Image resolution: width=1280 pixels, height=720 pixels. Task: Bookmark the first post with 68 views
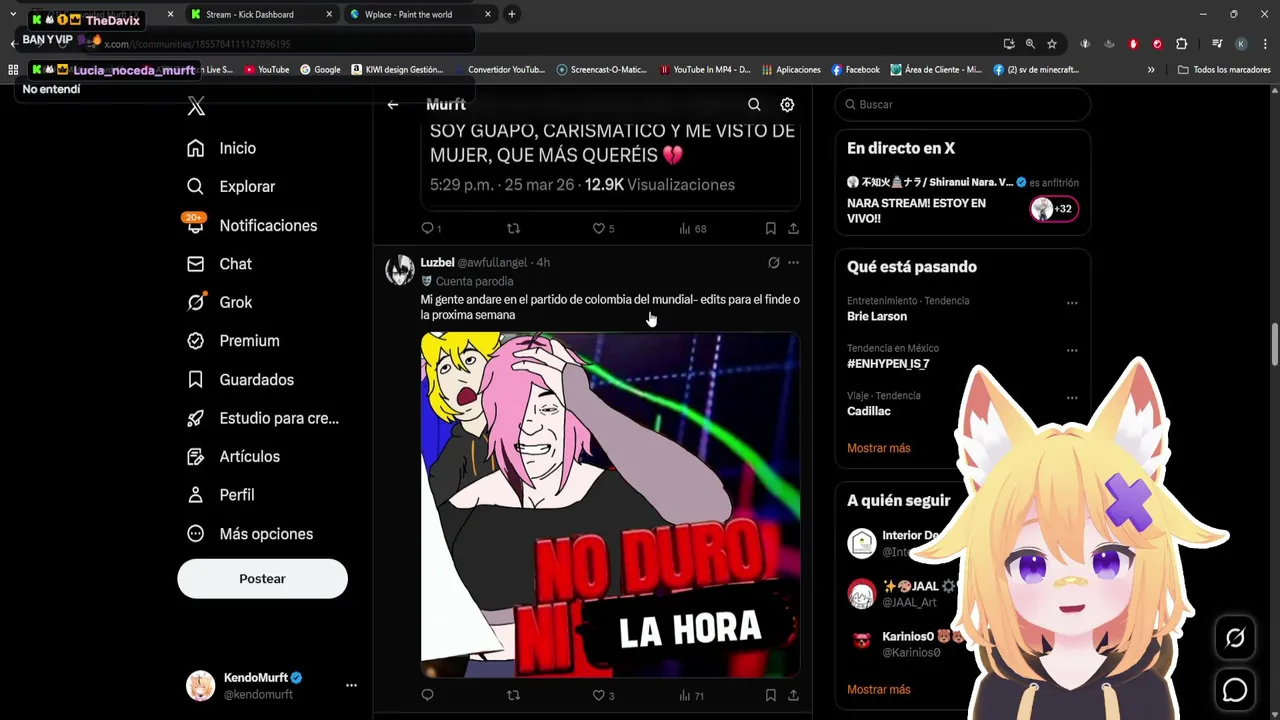(x=770, y=229)
